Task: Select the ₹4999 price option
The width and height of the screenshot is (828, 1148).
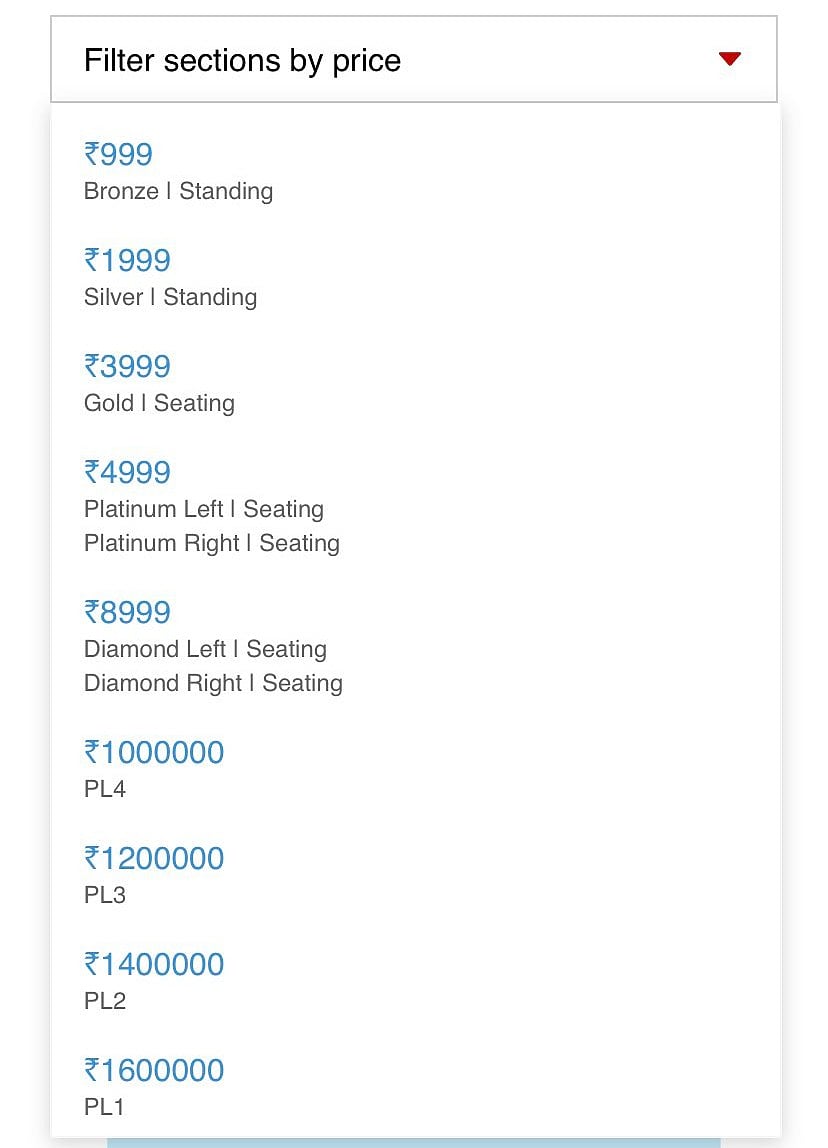Action: 127,472
